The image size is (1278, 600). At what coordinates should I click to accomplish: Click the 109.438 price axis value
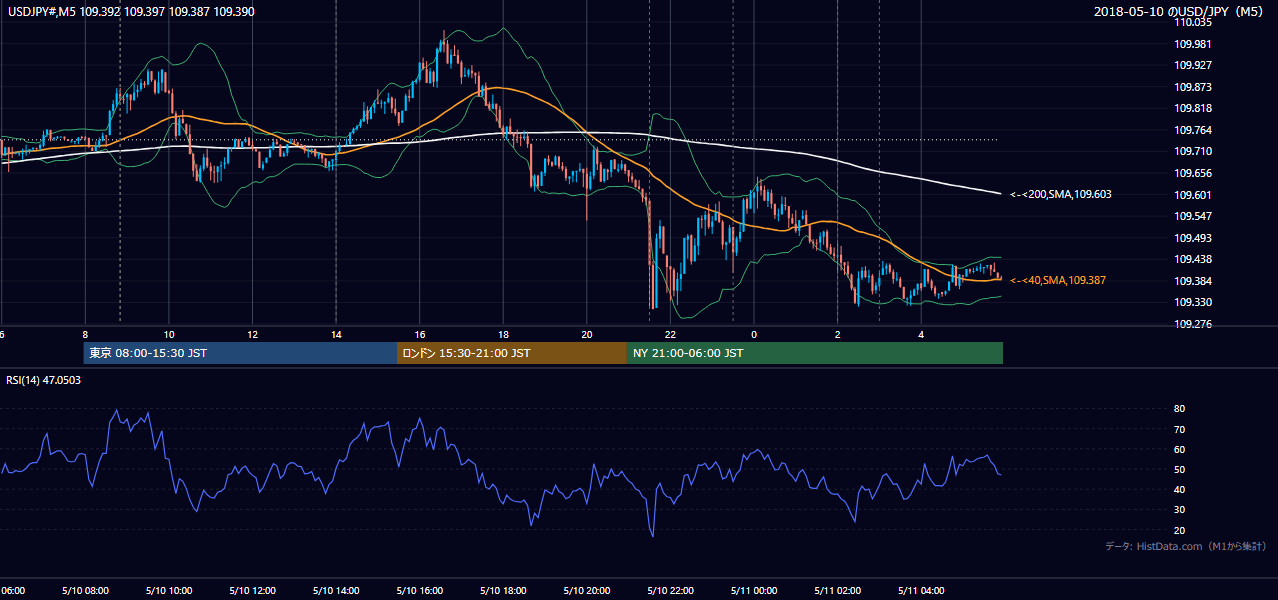(x=1194, y=259)
